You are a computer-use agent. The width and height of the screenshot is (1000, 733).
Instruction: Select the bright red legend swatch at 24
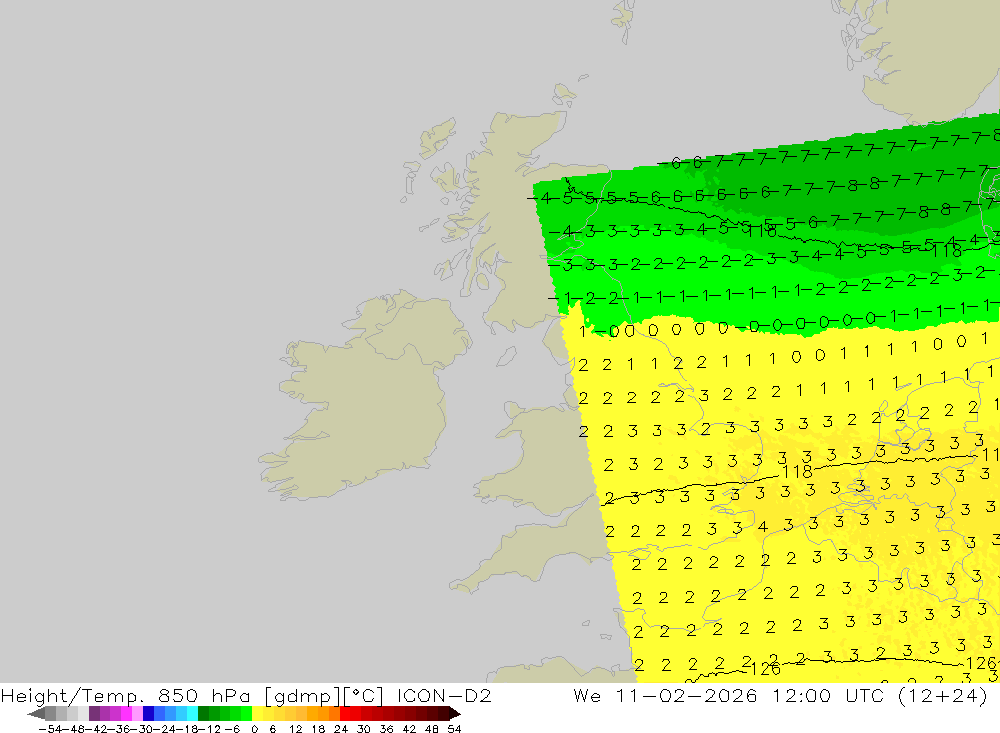[345, 714]
